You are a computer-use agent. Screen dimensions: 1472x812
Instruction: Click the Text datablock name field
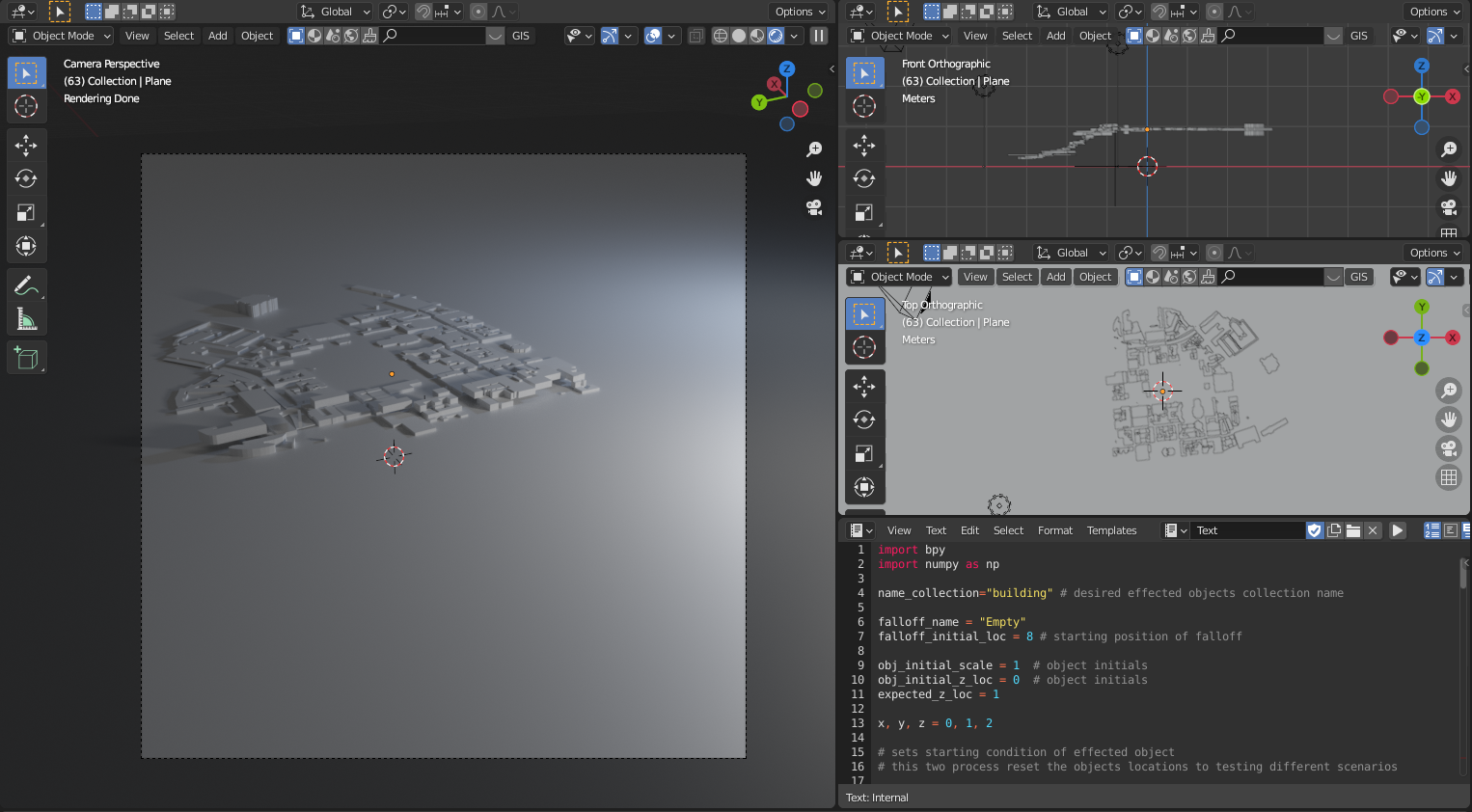point(1249,530)
